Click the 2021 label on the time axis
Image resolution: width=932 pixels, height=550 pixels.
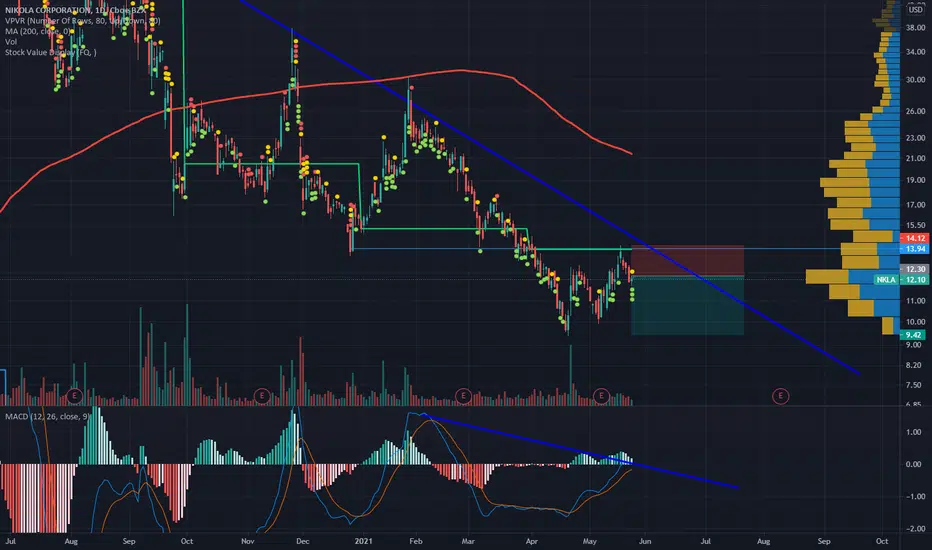363,541
